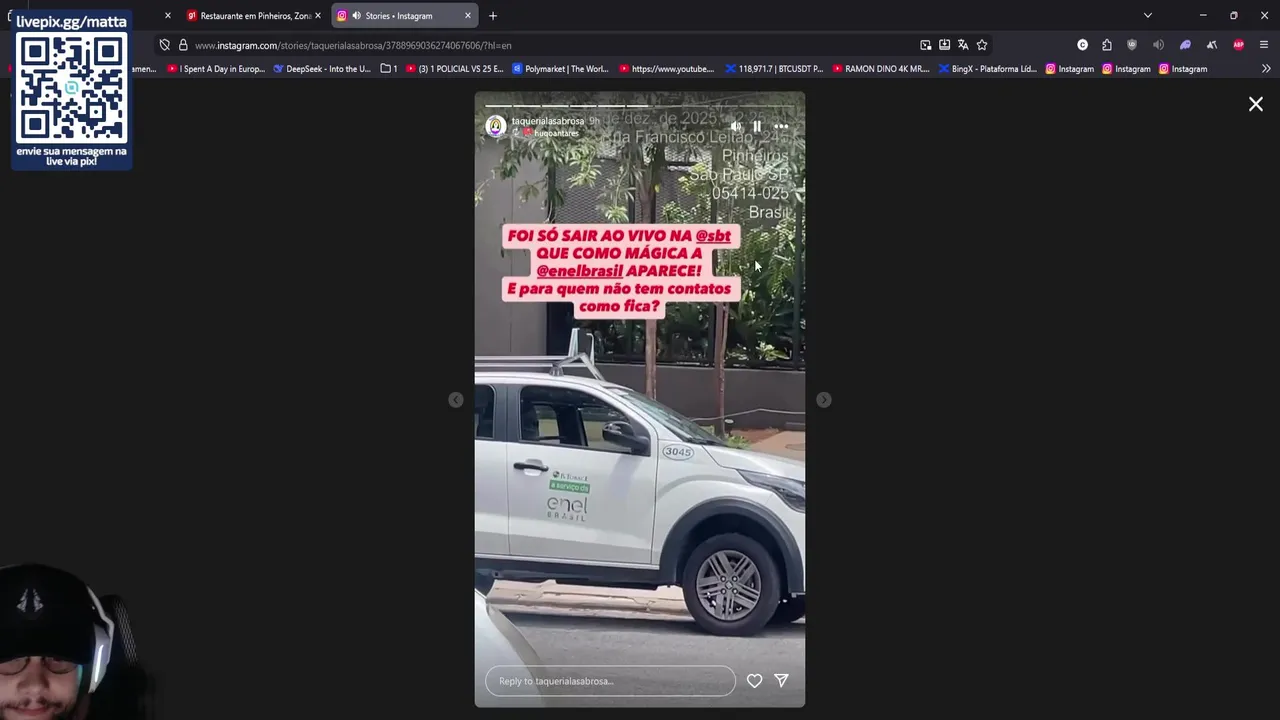The height and width of the screenshot is (720, 1280).
Task: Pause the playing story
Action: (757, 126)
